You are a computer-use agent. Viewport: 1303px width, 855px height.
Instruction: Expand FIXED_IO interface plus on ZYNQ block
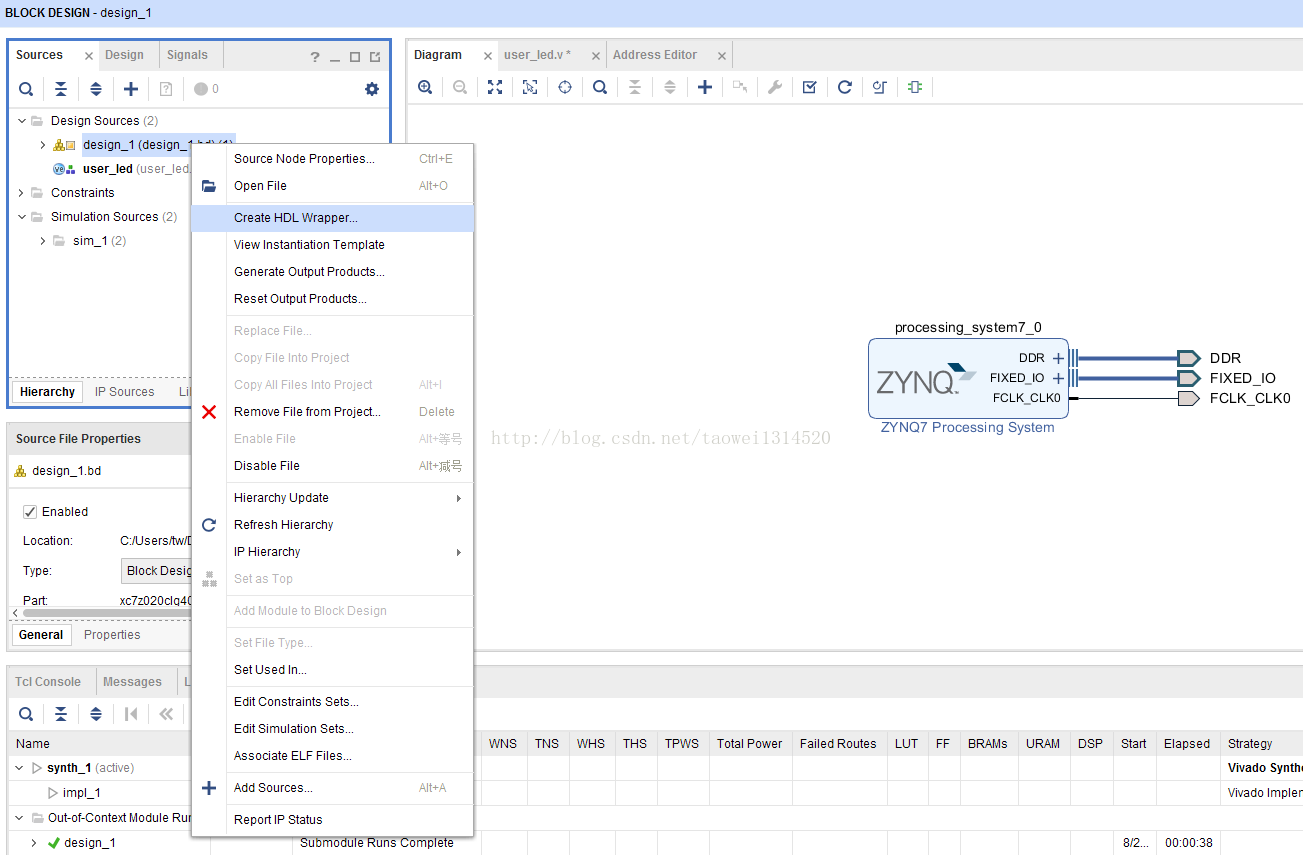1058,378
